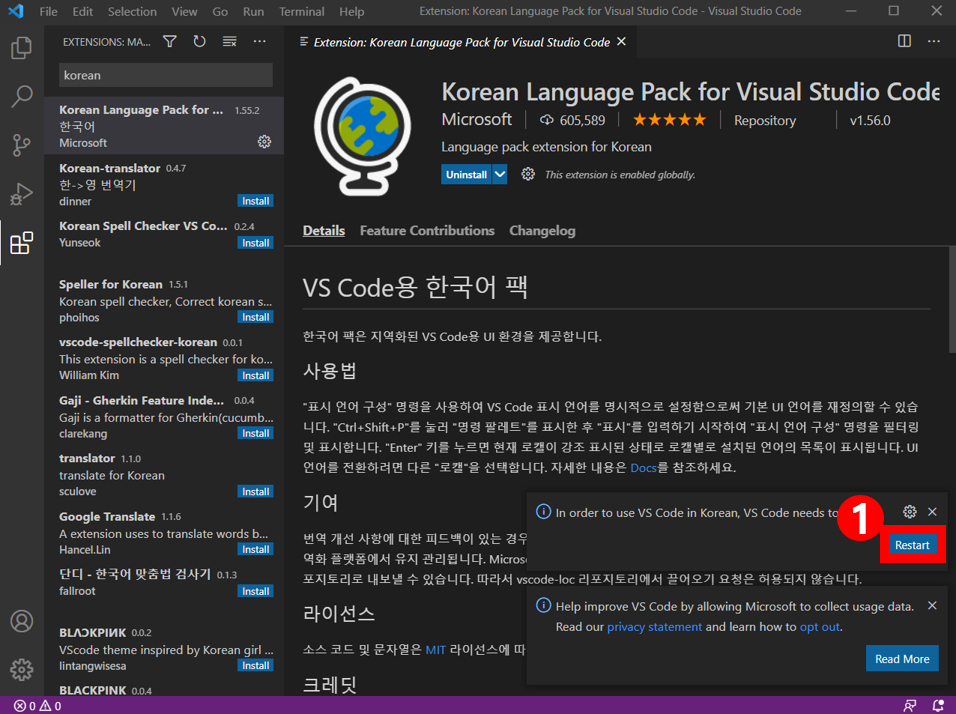Click the Microsoft publisher name
The height and width of the screenshot is (714, 956).
pyautogui.click(x=477, y=120)
